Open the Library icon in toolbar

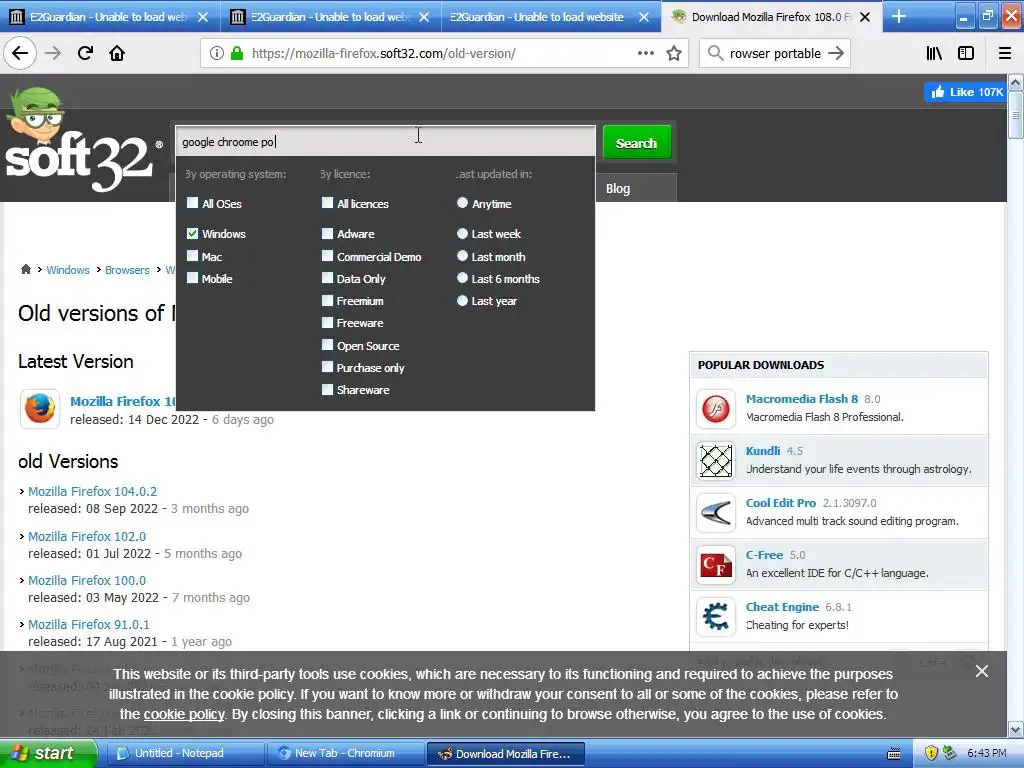[934, 53]
